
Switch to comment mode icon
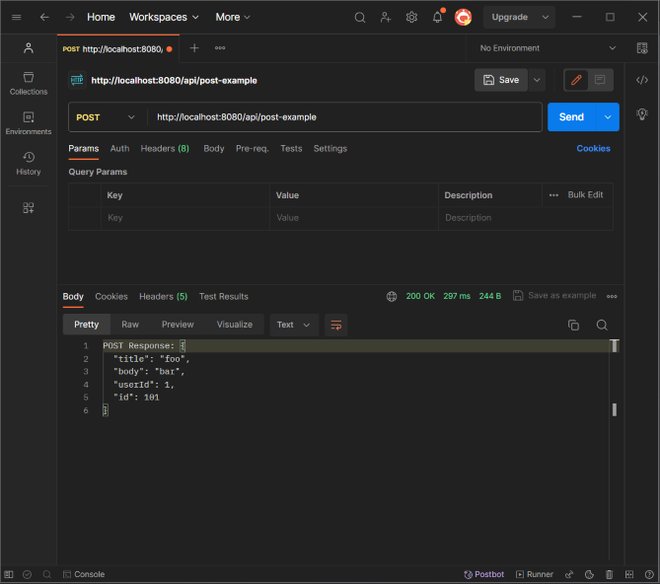click(600, 80)
